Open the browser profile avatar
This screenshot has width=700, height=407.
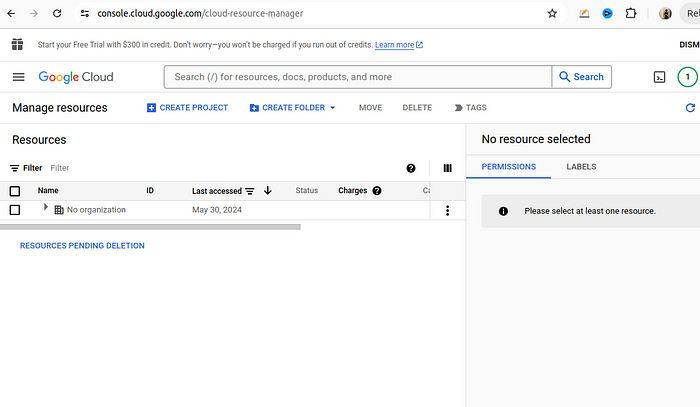[x=665, y=13]
